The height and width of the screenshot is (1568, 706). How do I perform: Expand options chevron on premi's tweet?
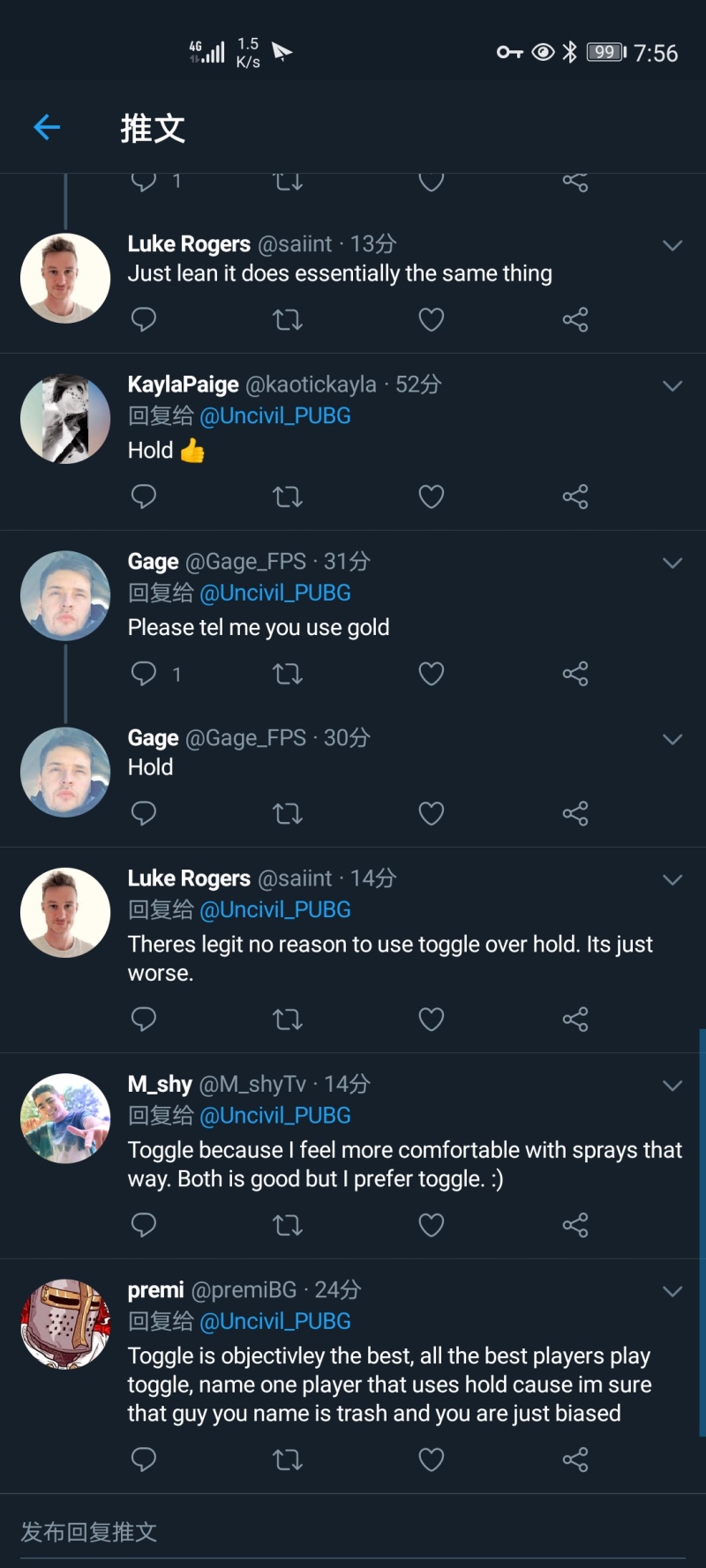coord(672,1291)
